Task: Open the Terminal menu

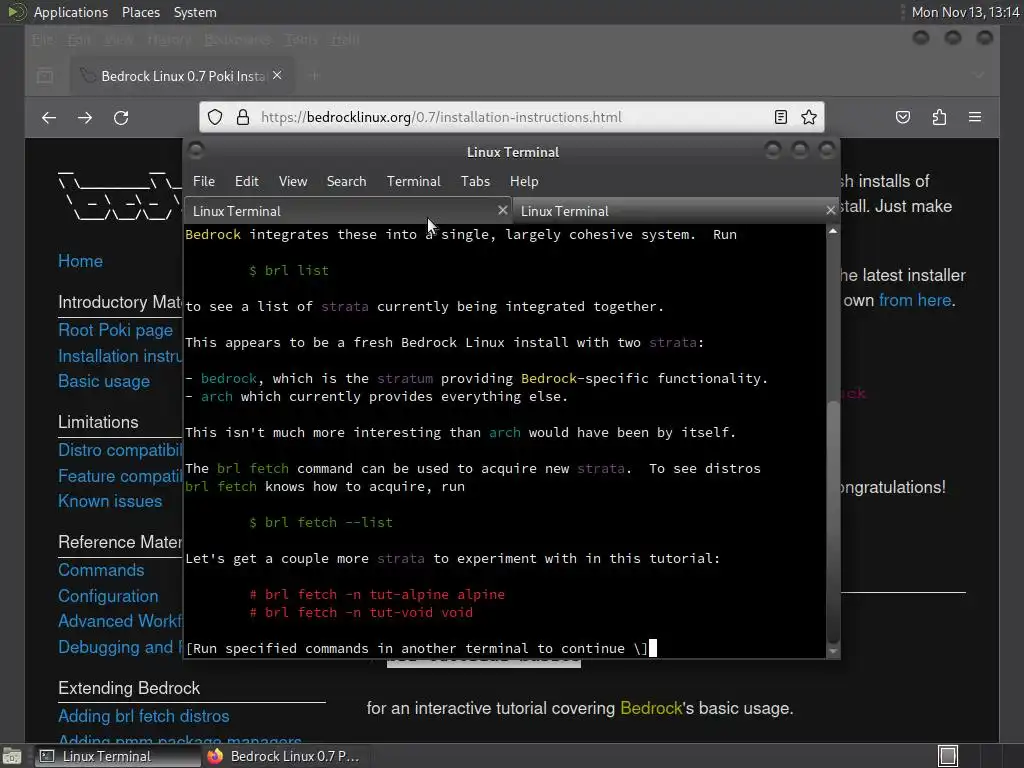Action: tap(413, 182)
